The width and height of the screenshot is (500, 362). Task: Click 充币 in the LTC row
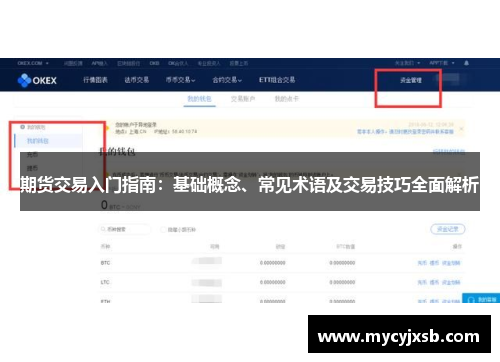422,282
